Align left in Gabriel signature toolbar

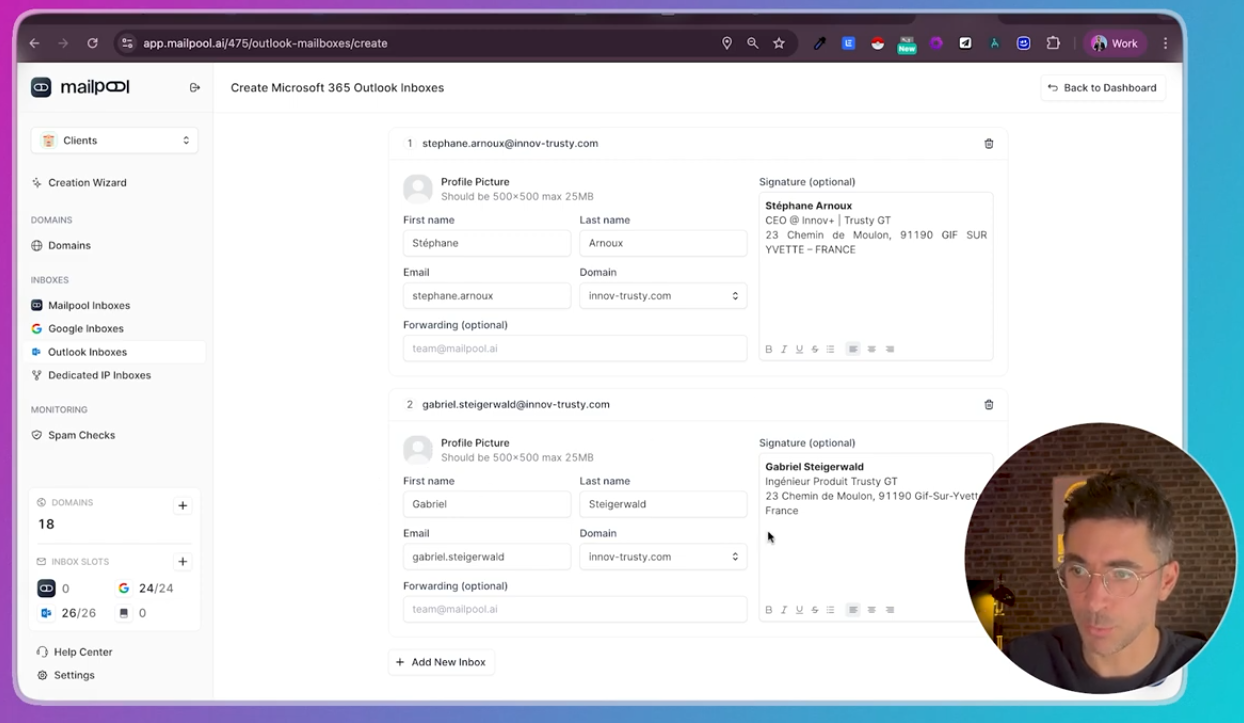tap(853, 610)
